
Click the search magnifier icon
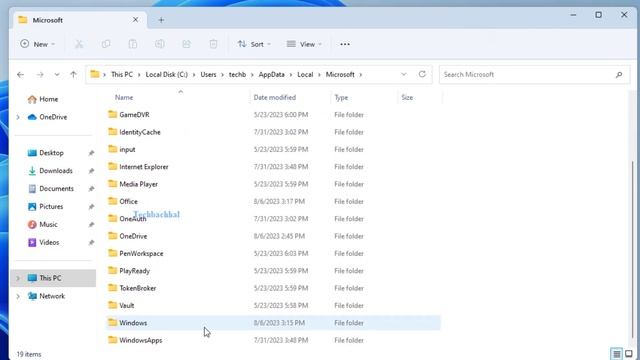pos(619,75)
